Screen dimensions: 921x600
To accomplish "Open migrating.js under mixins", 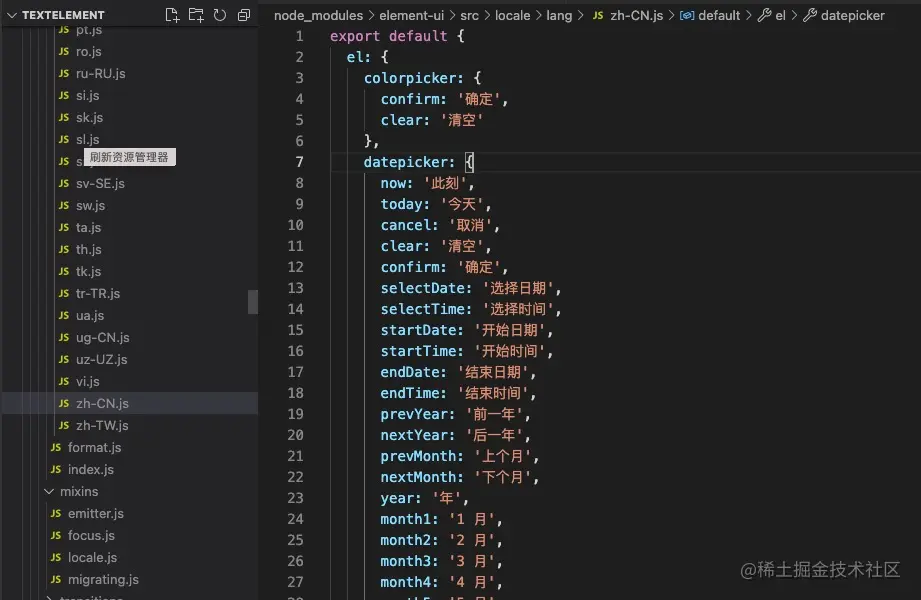I will point(103,579).
